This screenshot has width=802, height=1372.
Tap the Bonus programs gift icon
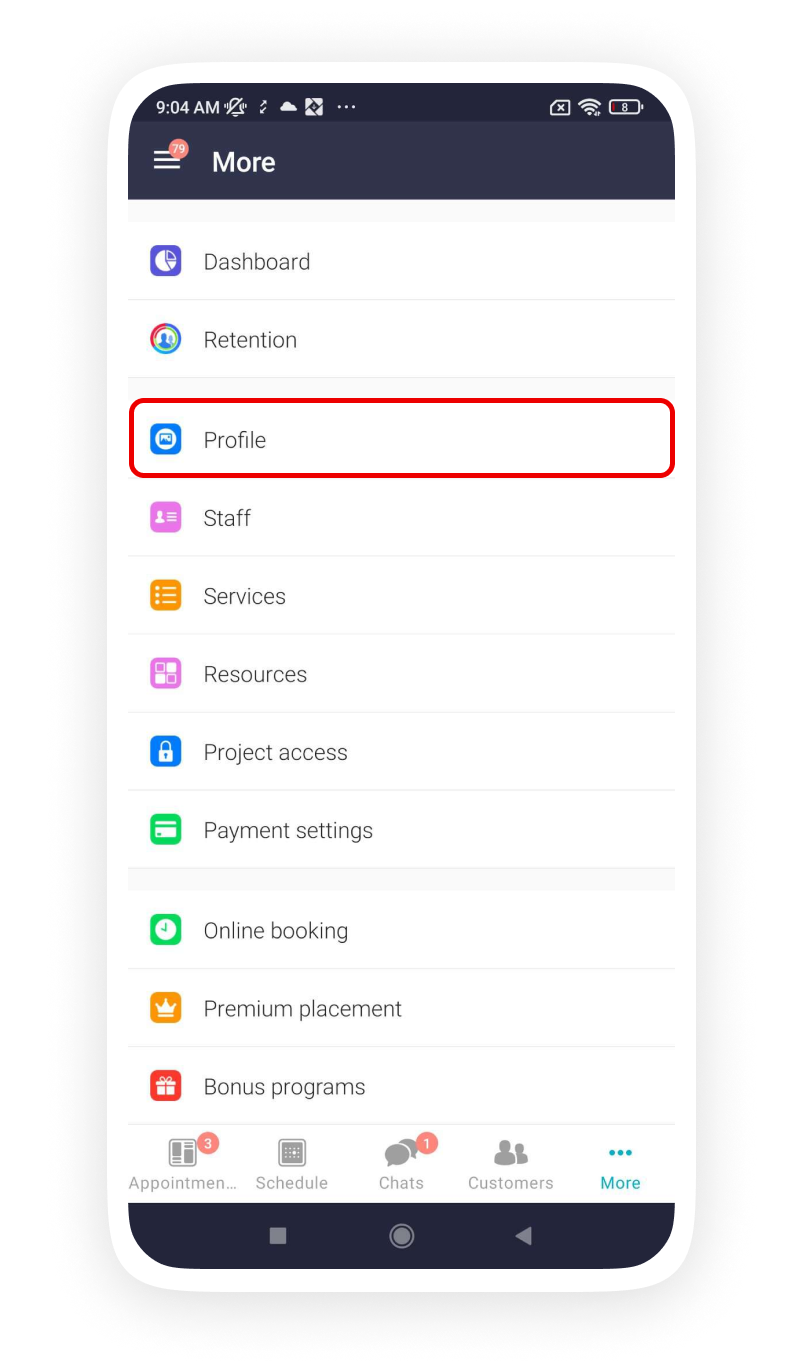[x=166, y=1085]
